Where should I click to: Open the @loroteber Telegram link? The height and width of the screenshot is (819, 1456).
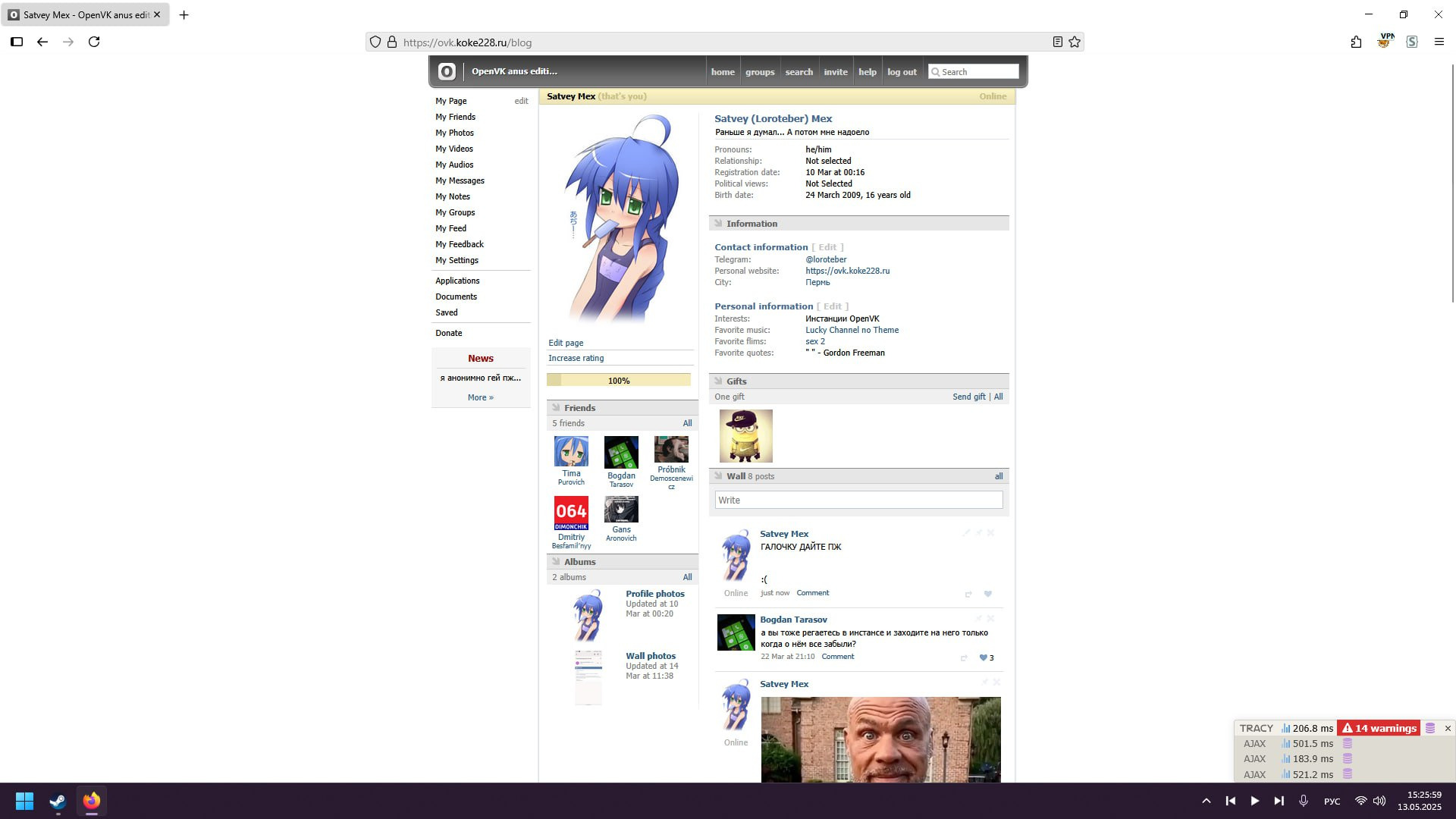click(x=826, y=259)
